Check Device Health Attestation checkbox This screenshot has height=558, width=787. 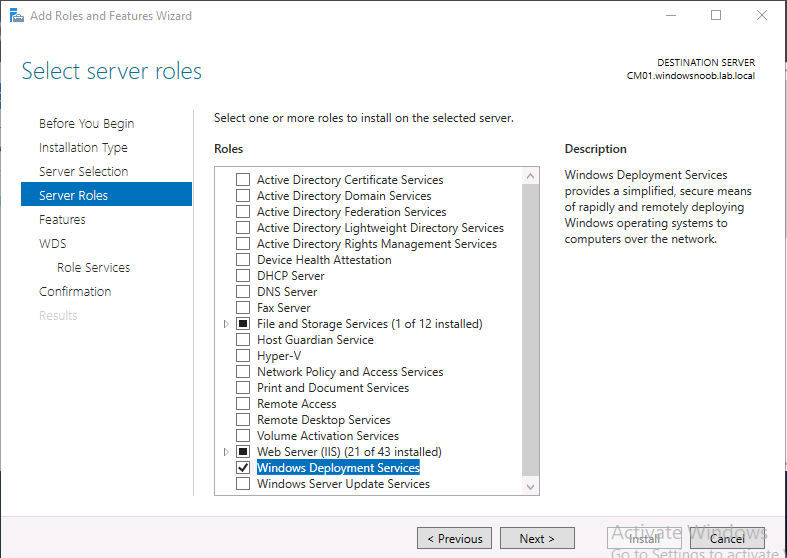coord(243,260)
